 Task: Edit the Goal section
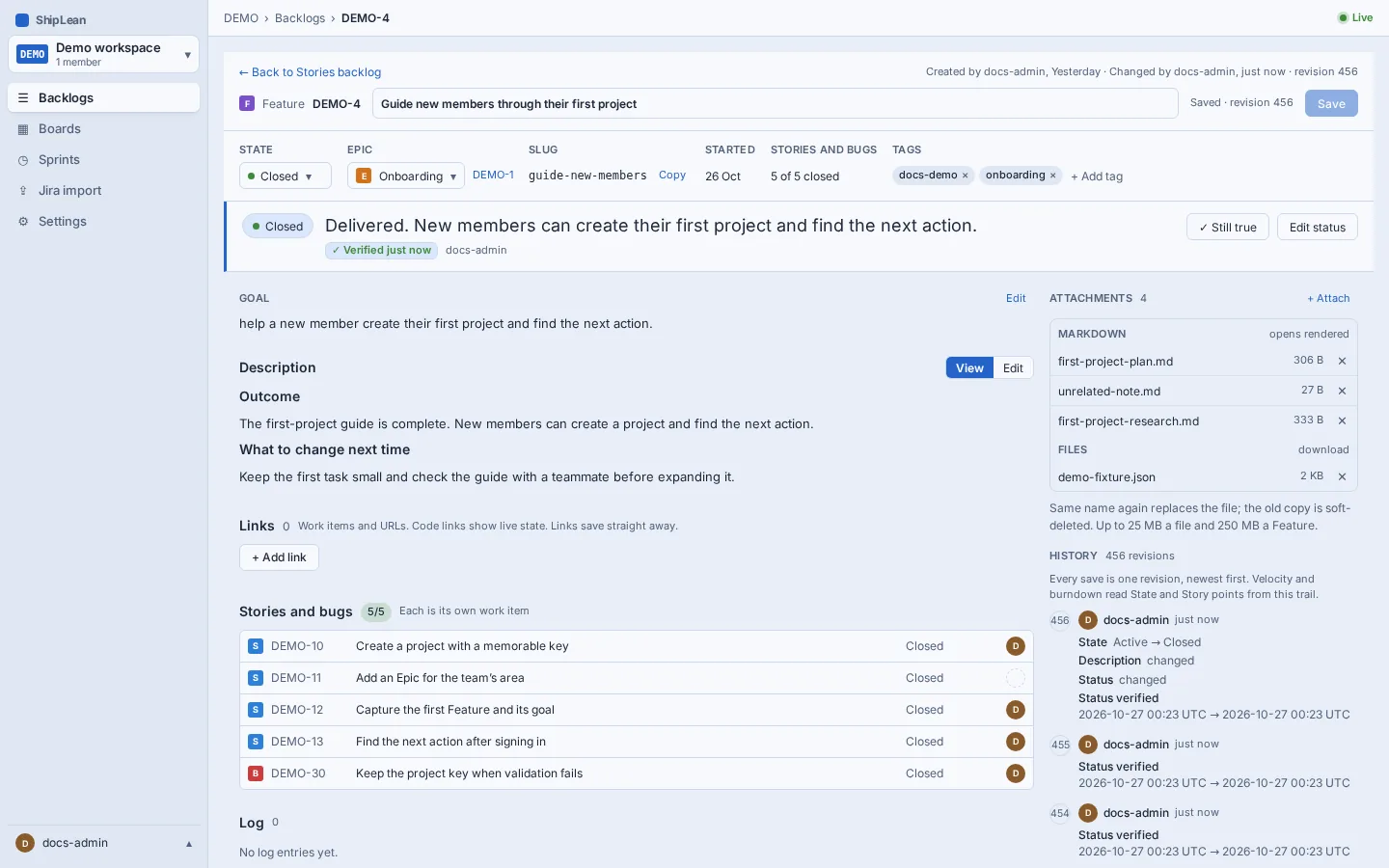1016,298
